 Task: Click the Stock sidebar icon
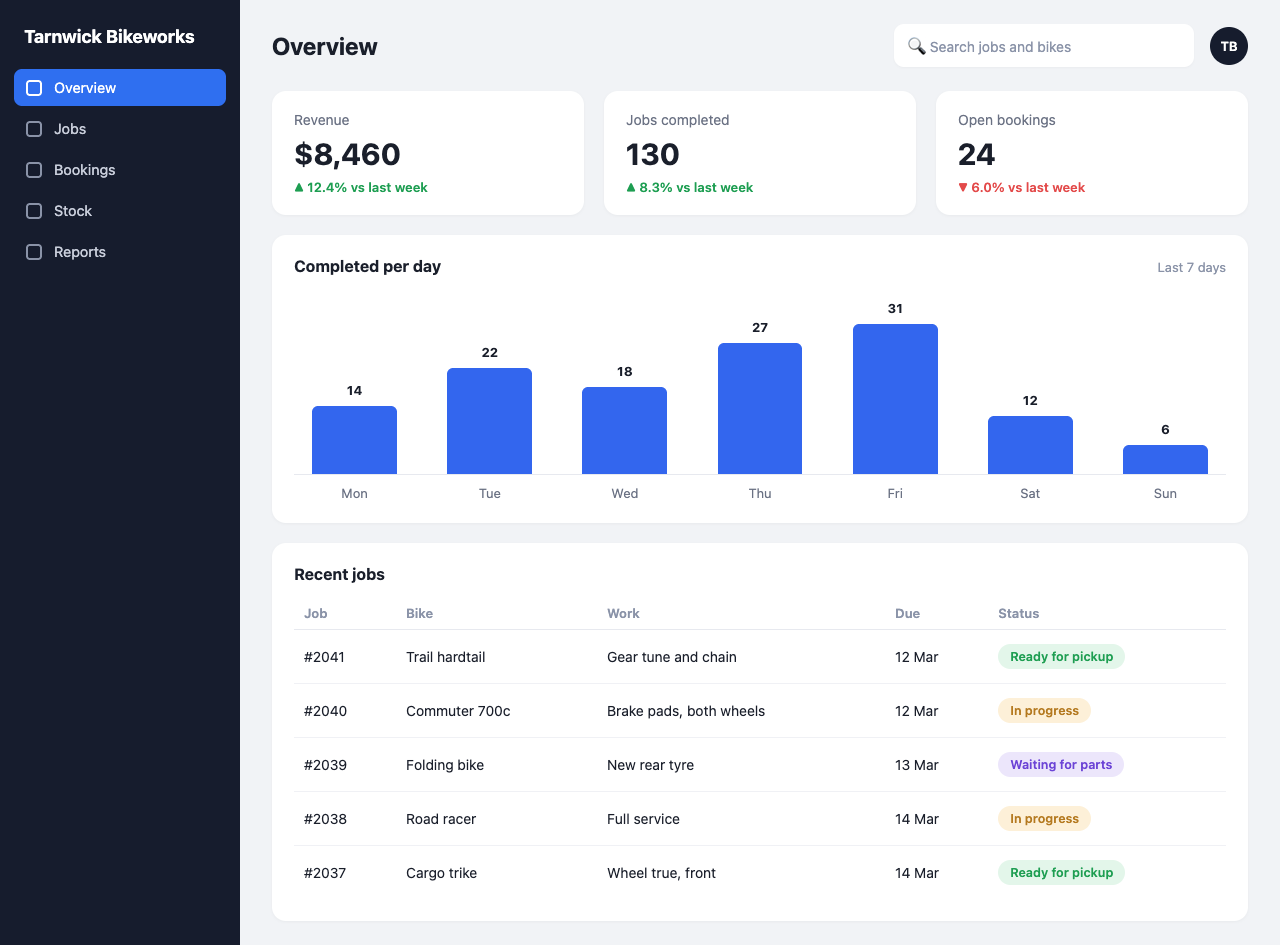34,211
